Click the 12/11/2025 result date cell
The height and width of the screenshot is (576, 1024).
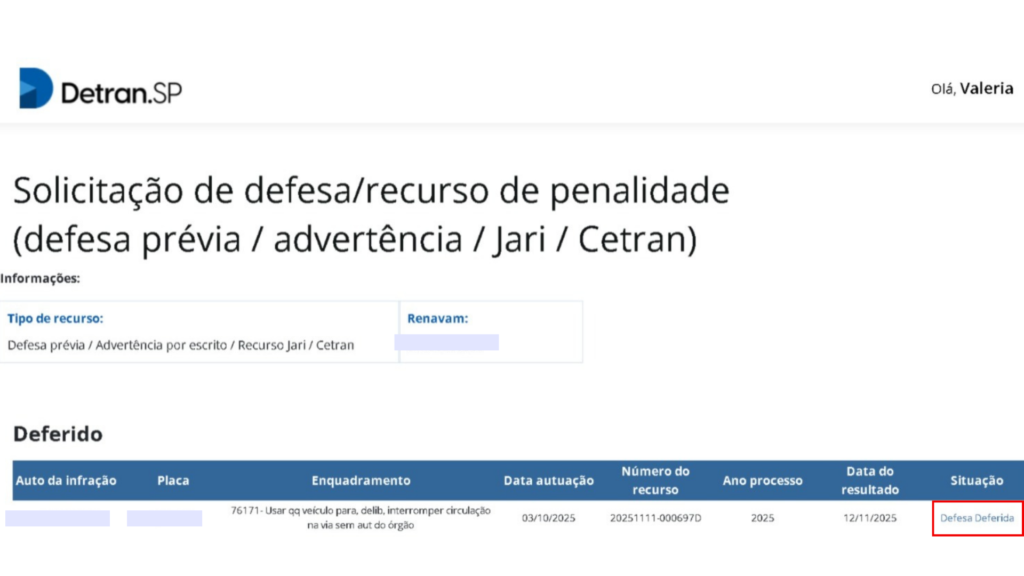(x=869, y=518)
